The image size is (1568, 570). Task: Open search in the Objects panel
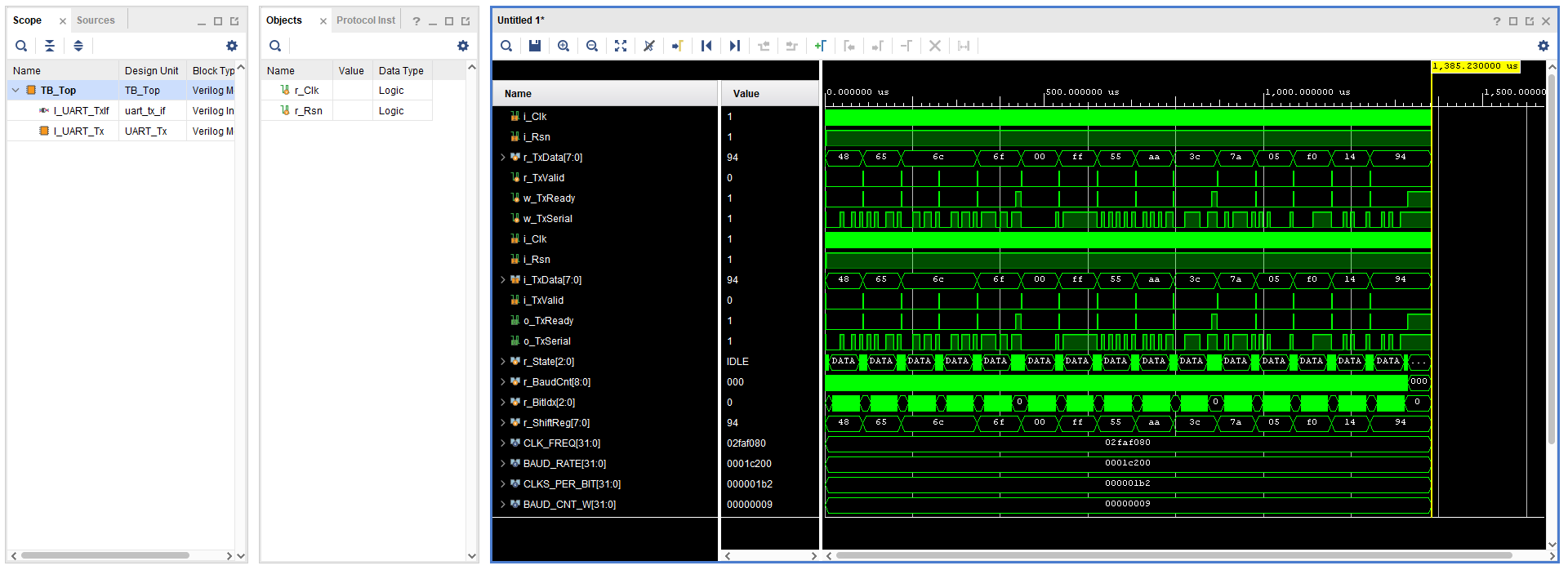click(x=275, y=46)
